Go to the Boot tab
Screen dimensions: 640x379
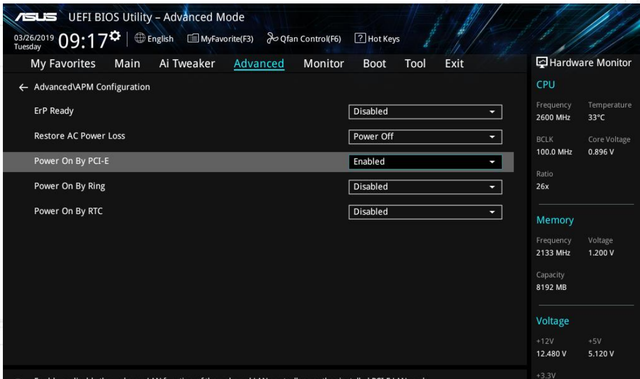374,64
